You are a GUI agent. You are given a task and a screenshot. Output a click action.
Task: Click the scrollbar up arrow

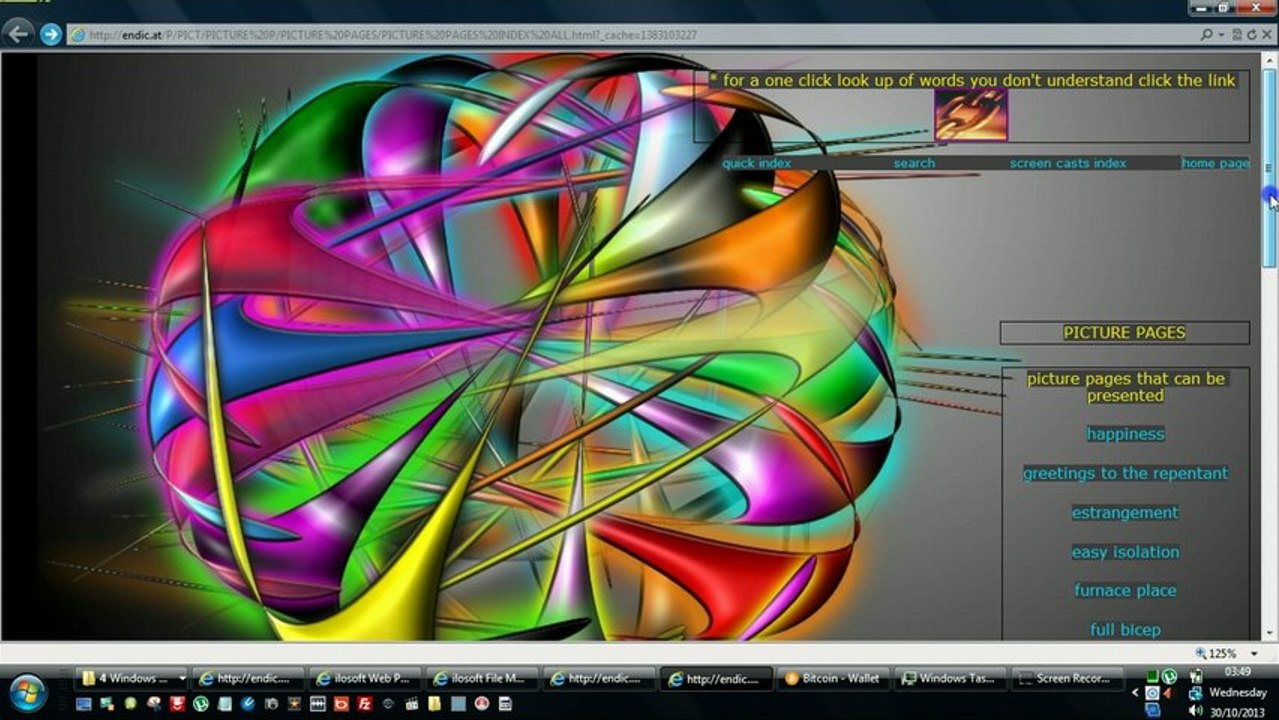coord(1270,60)
